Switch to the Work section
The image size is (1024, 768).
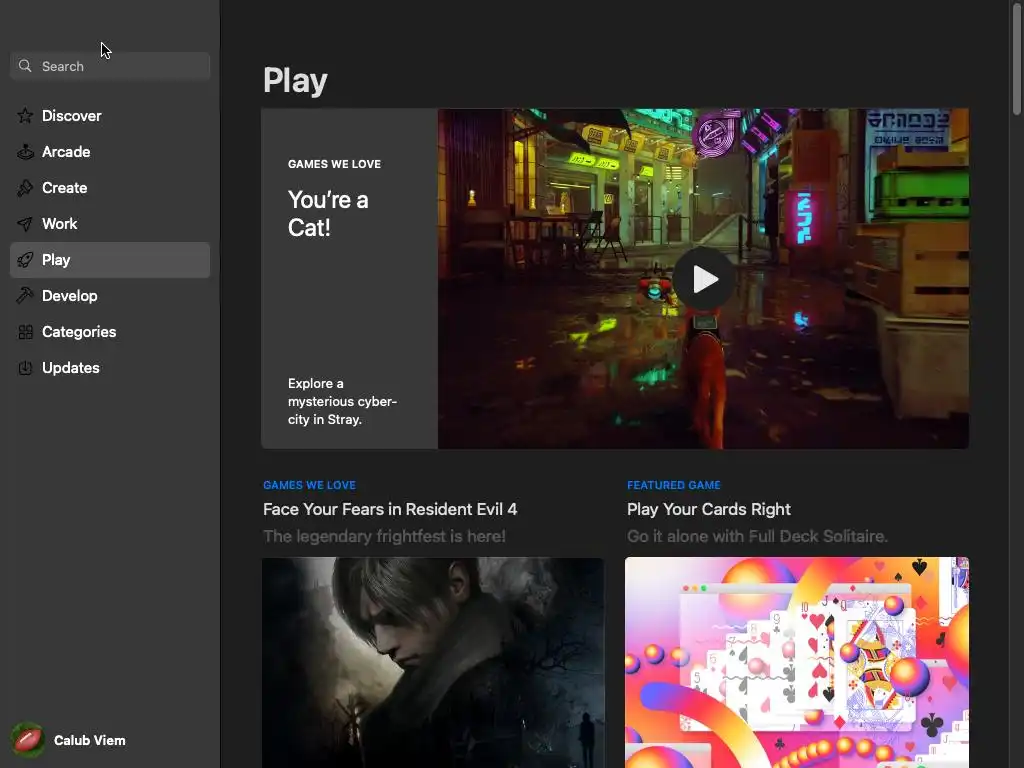click(x=110, y=224)
